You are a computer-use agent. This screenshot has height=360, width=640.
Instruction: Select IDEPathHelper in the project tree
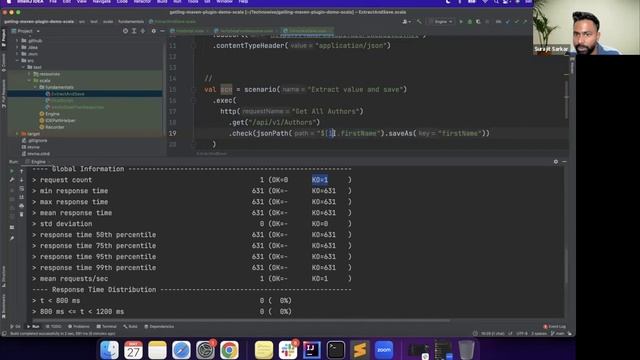(61, 120)
